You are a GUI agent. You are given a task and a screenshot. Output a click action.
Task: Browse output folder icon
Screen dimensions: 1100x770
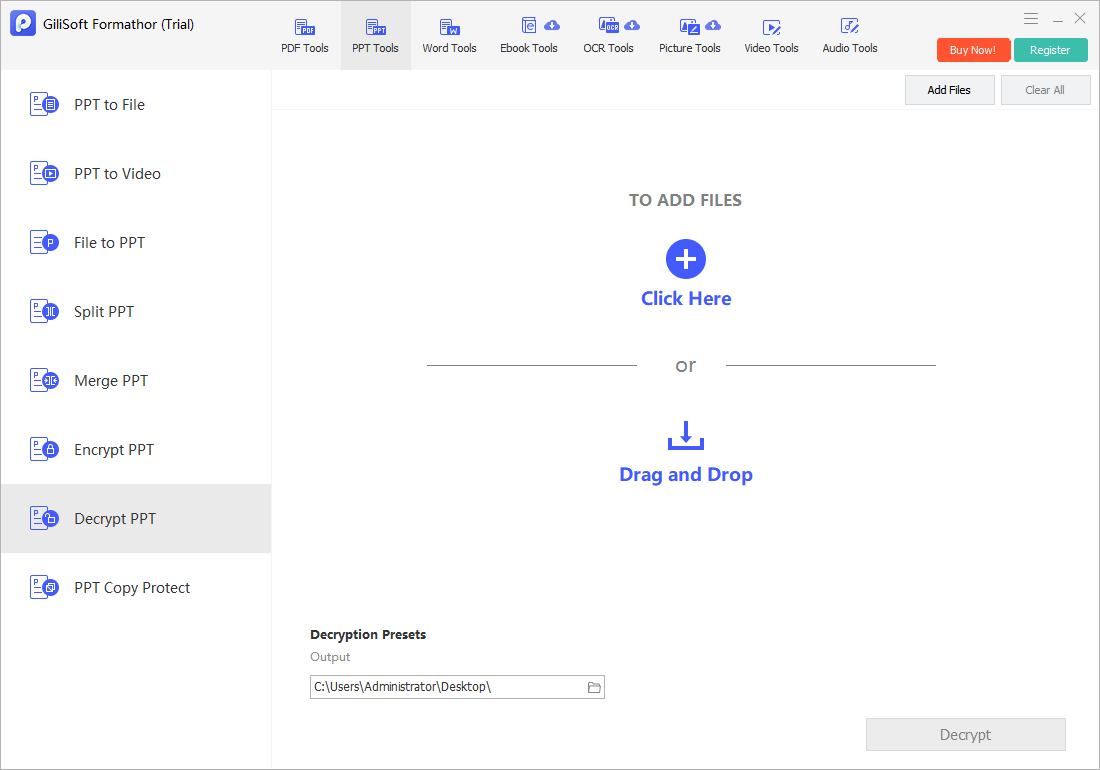(594, 687)
